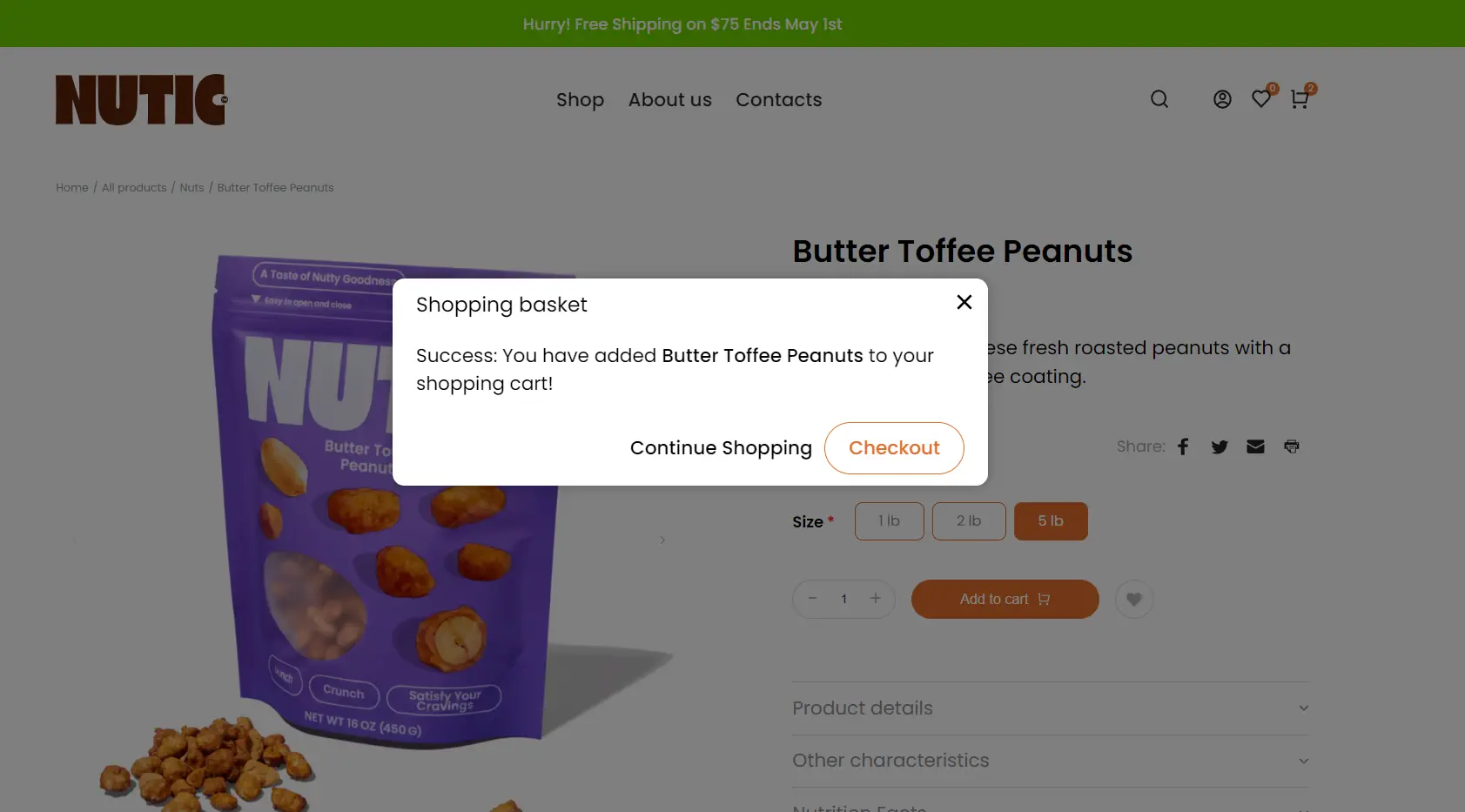1465x812 pixels.
Task: Click the print icon
Action: point(1292,446)
